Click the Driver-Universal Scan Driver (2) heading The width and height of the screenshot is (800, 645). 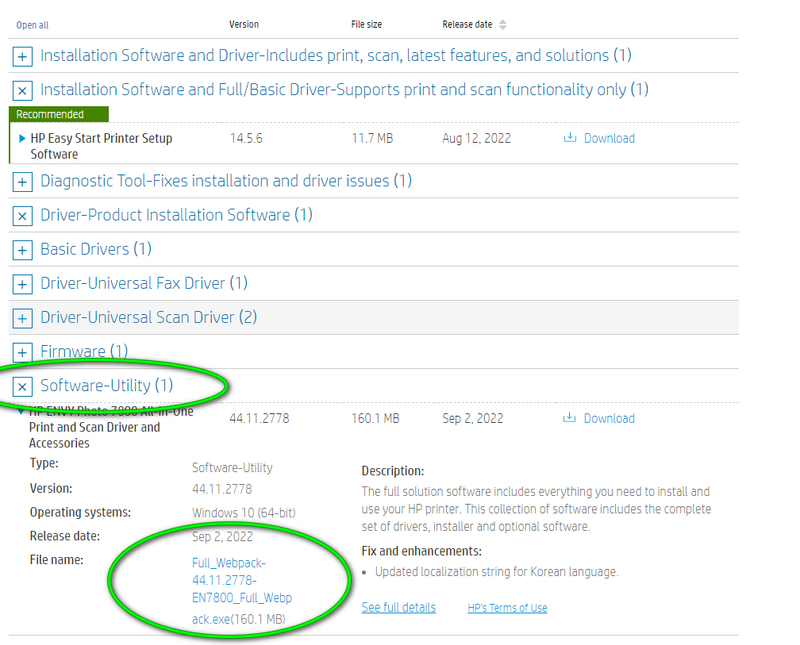pyautogui.click(x=148, y=317)
